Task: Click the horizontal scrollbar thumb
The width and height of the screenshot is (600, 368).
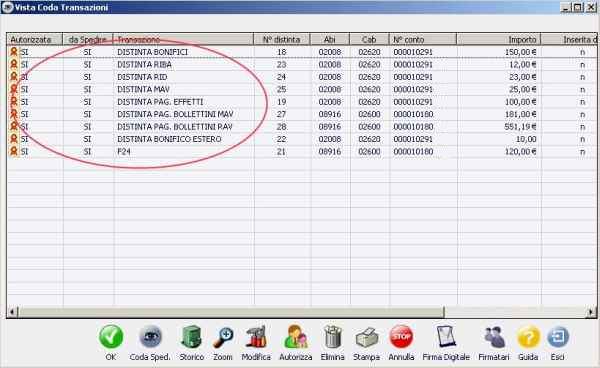Action: [231, 312]
